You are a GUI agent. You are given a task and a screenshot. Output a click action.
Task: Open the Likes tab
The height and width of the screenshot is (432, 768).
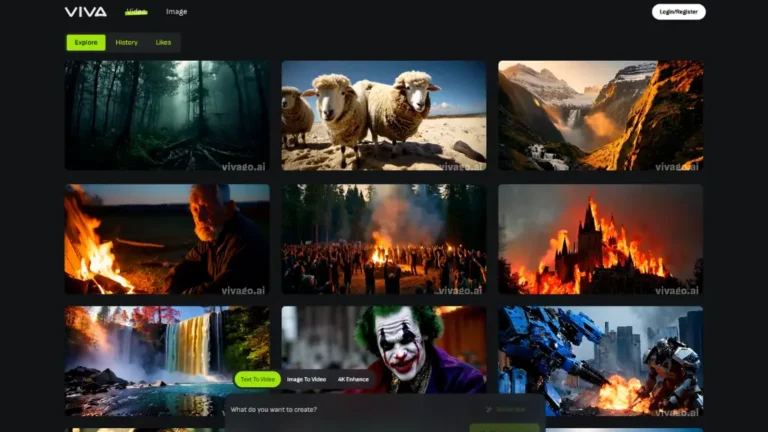click(x=163, y=43)
